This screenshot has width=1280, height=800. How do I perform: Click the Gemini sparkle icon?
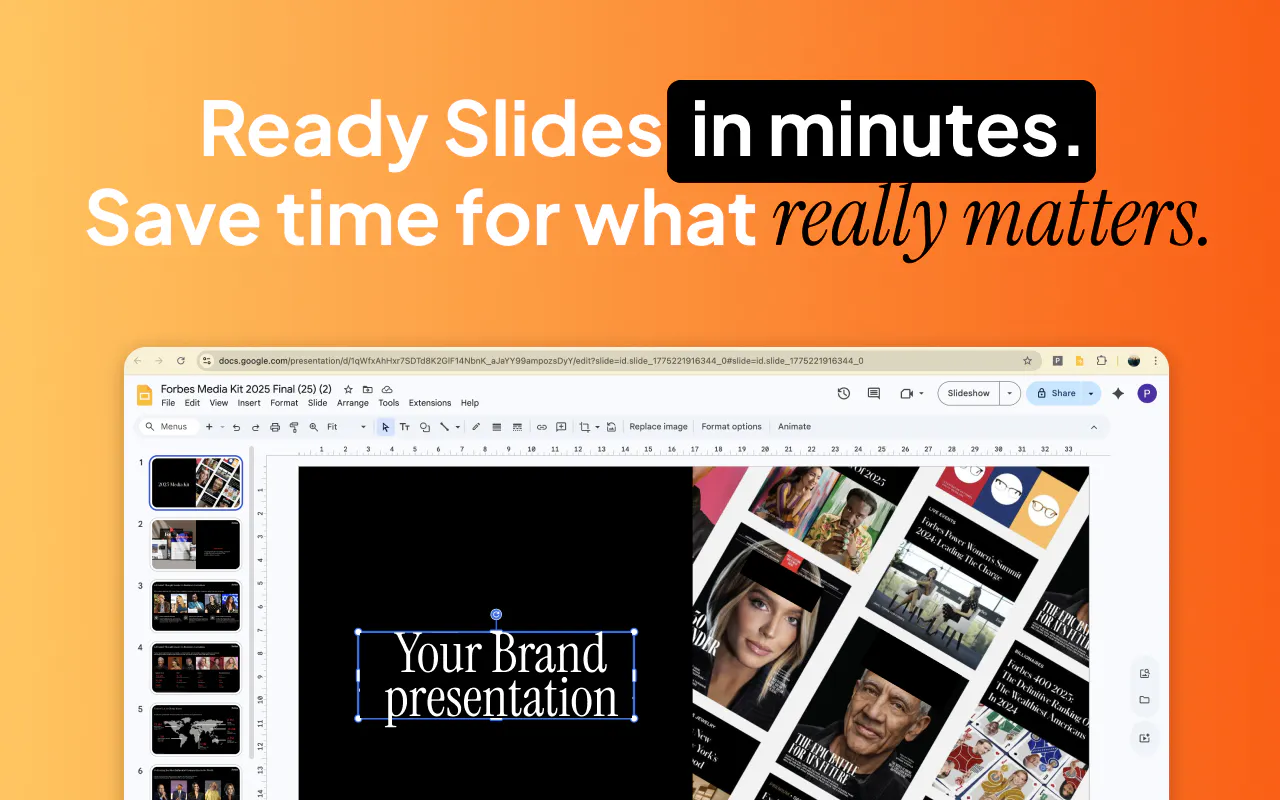coord(1118,393)
